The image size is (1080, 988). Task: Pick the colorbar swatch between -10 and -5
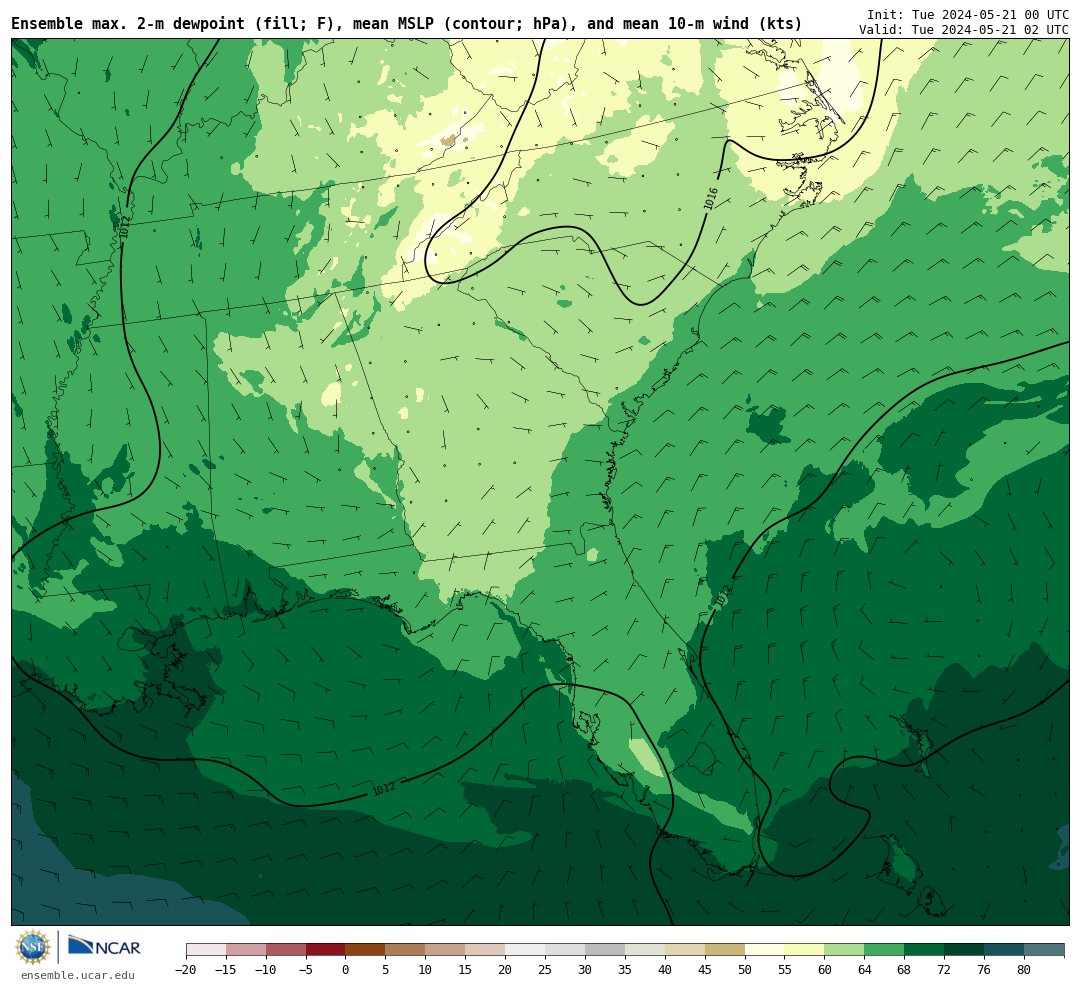[286, 950]
